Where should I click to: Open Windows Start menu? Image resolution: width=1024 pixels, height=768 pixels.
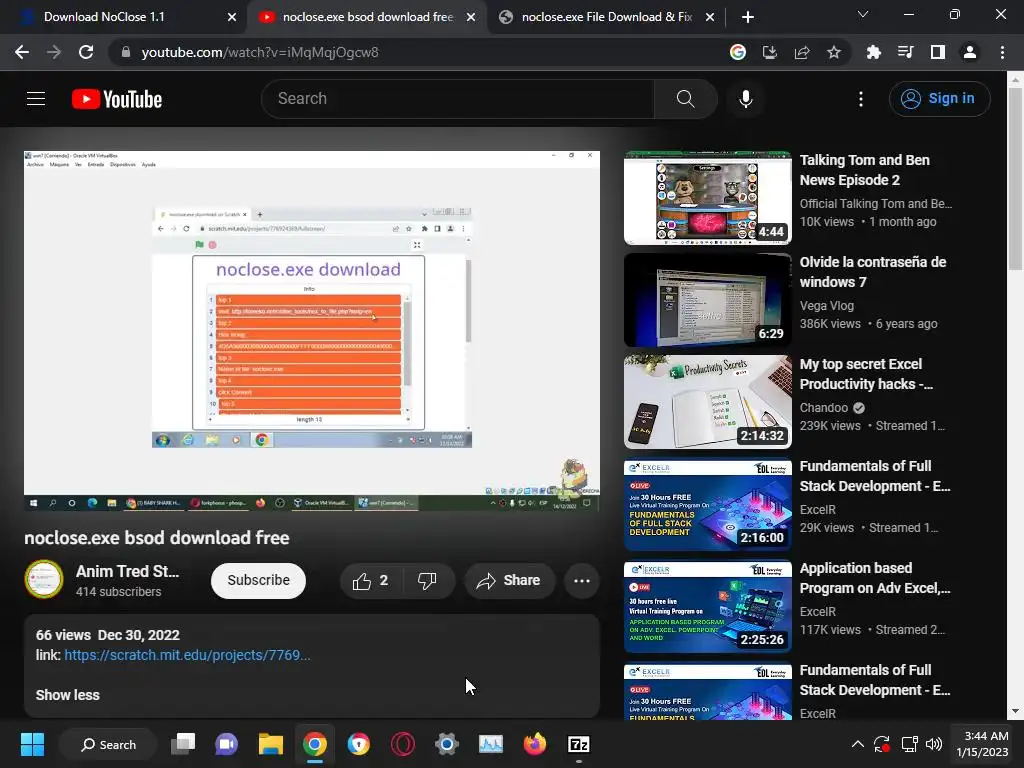point(32,744)
